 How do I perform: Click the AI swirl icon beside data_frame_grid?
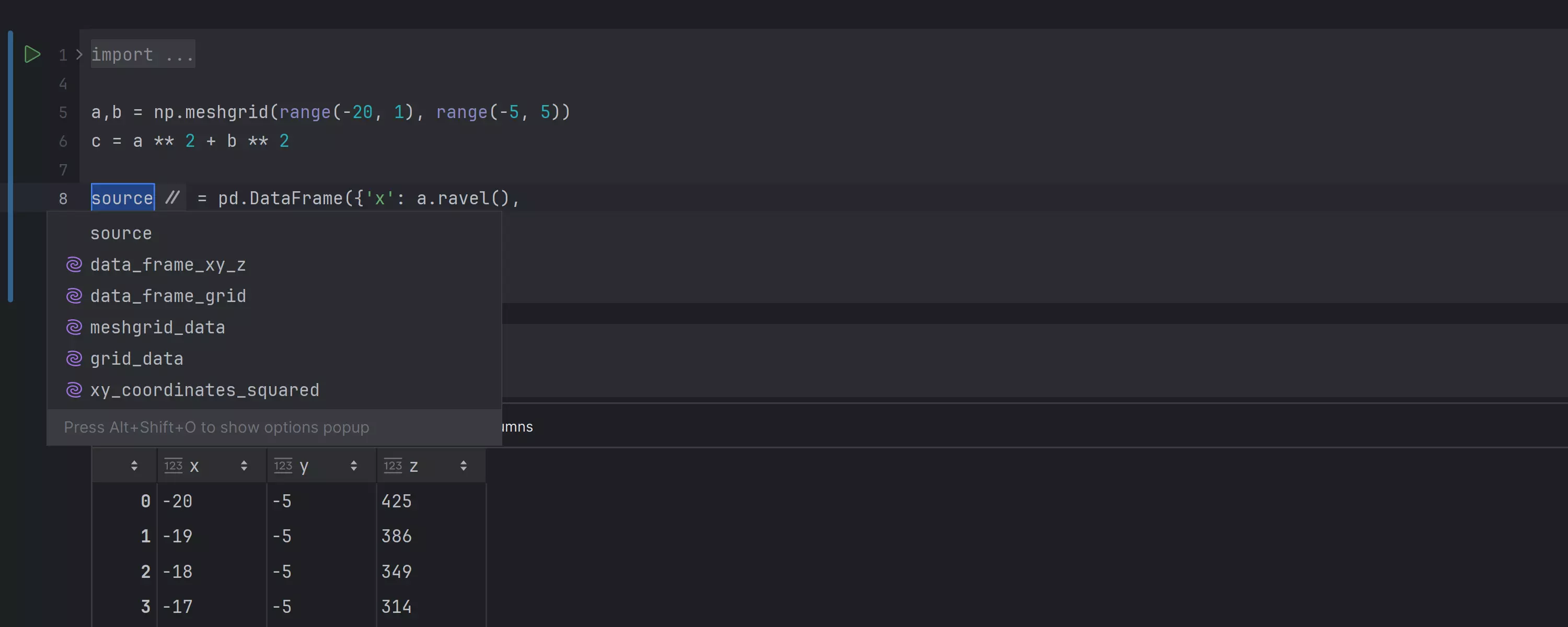(x=74, y=296)
